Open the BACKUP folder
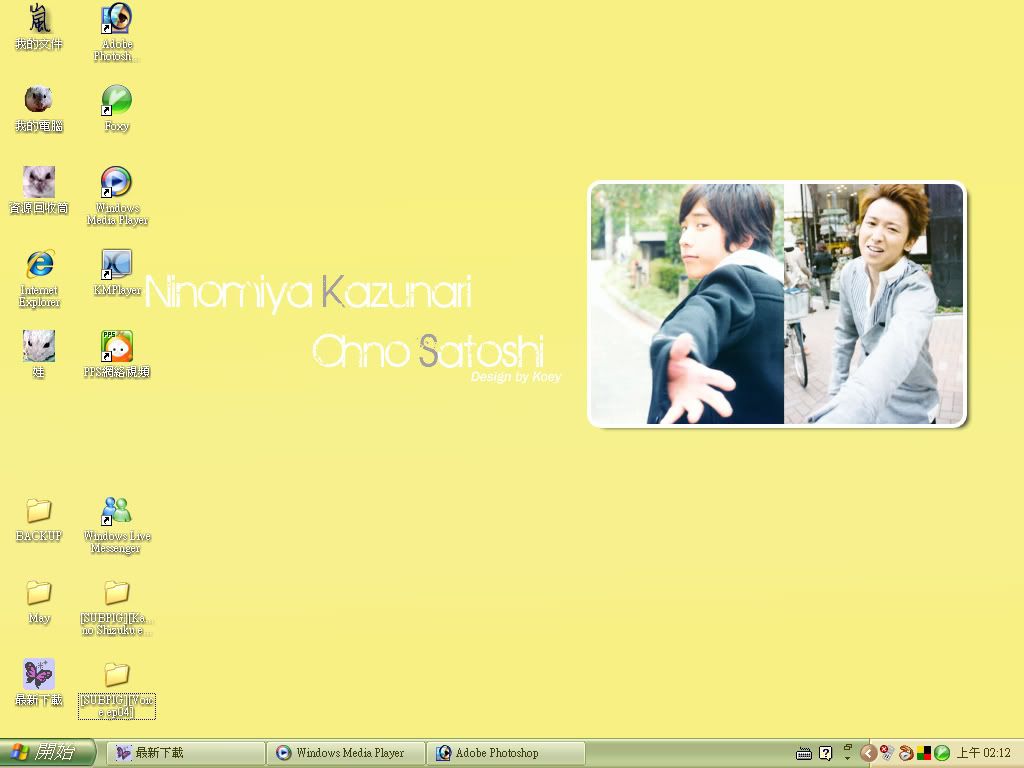1024x768 pixels. pos(39,511)
